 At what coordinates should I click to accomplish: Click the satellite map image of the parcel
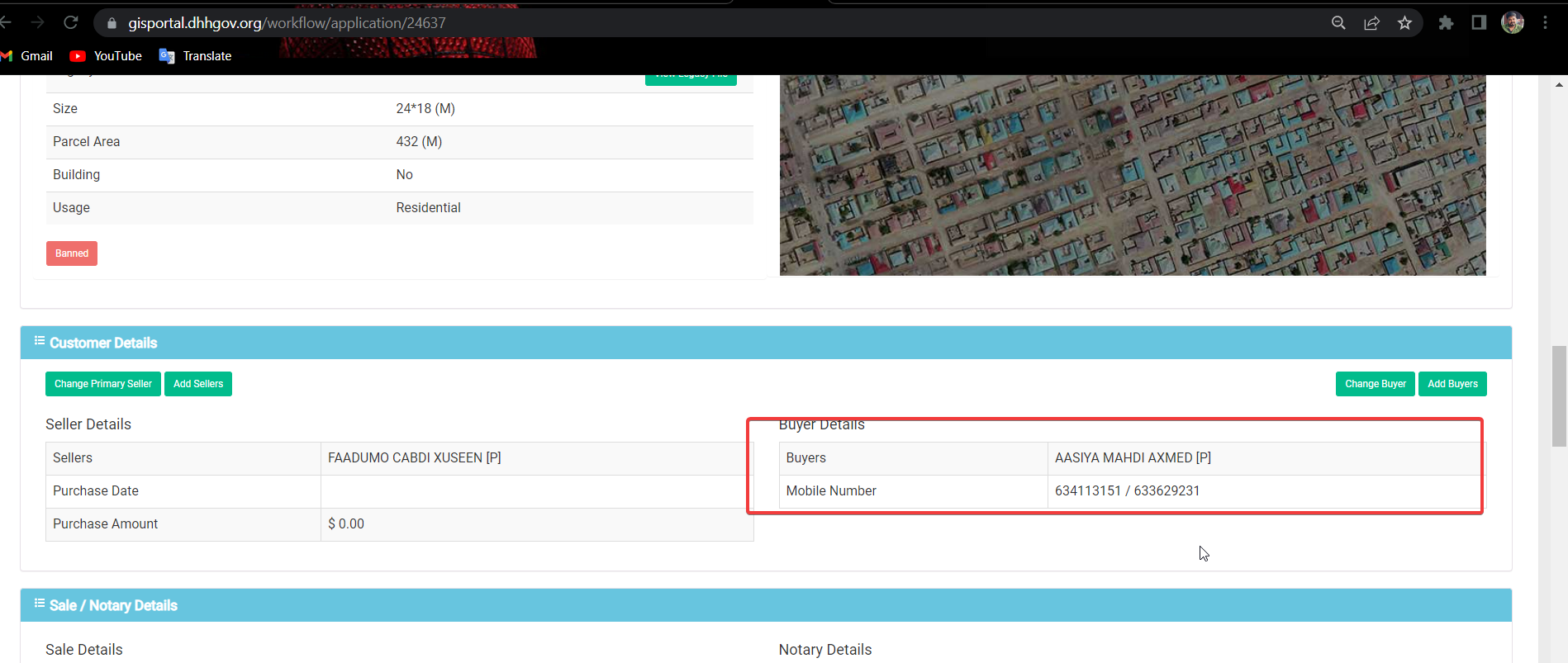(x=1133, y=175)
